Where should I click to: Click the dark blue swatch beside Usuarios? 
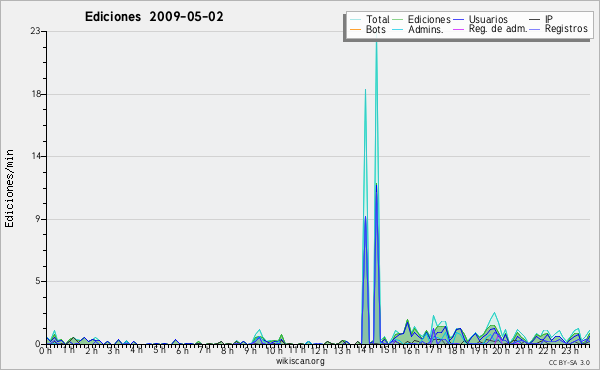[458, 20]
